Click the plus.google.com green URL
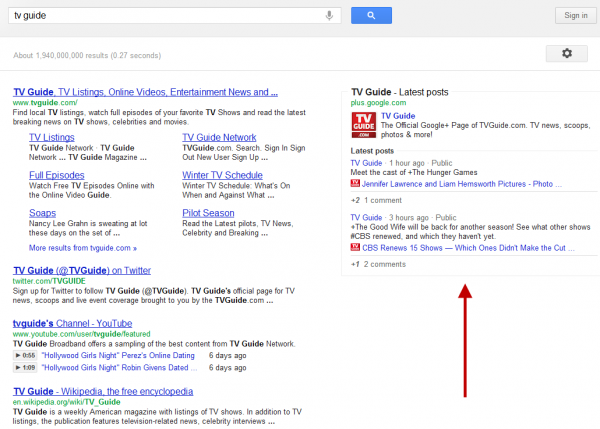The height and width of the screenshot is (429, 600). tap(378, 103)
